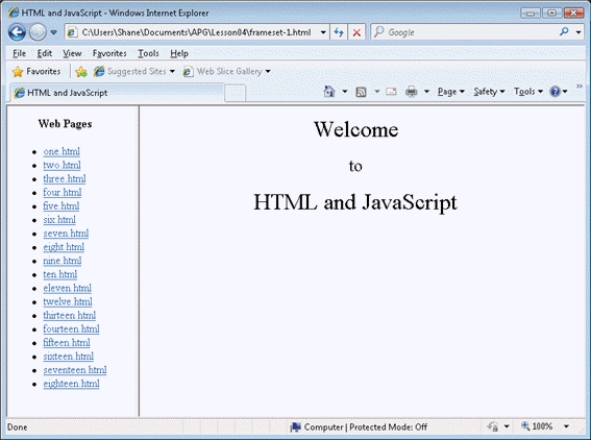Image resolution: width=591 pixels, height=440 pixels.
Task: Click the status bar security lock icon
Action: coord(493,427)
